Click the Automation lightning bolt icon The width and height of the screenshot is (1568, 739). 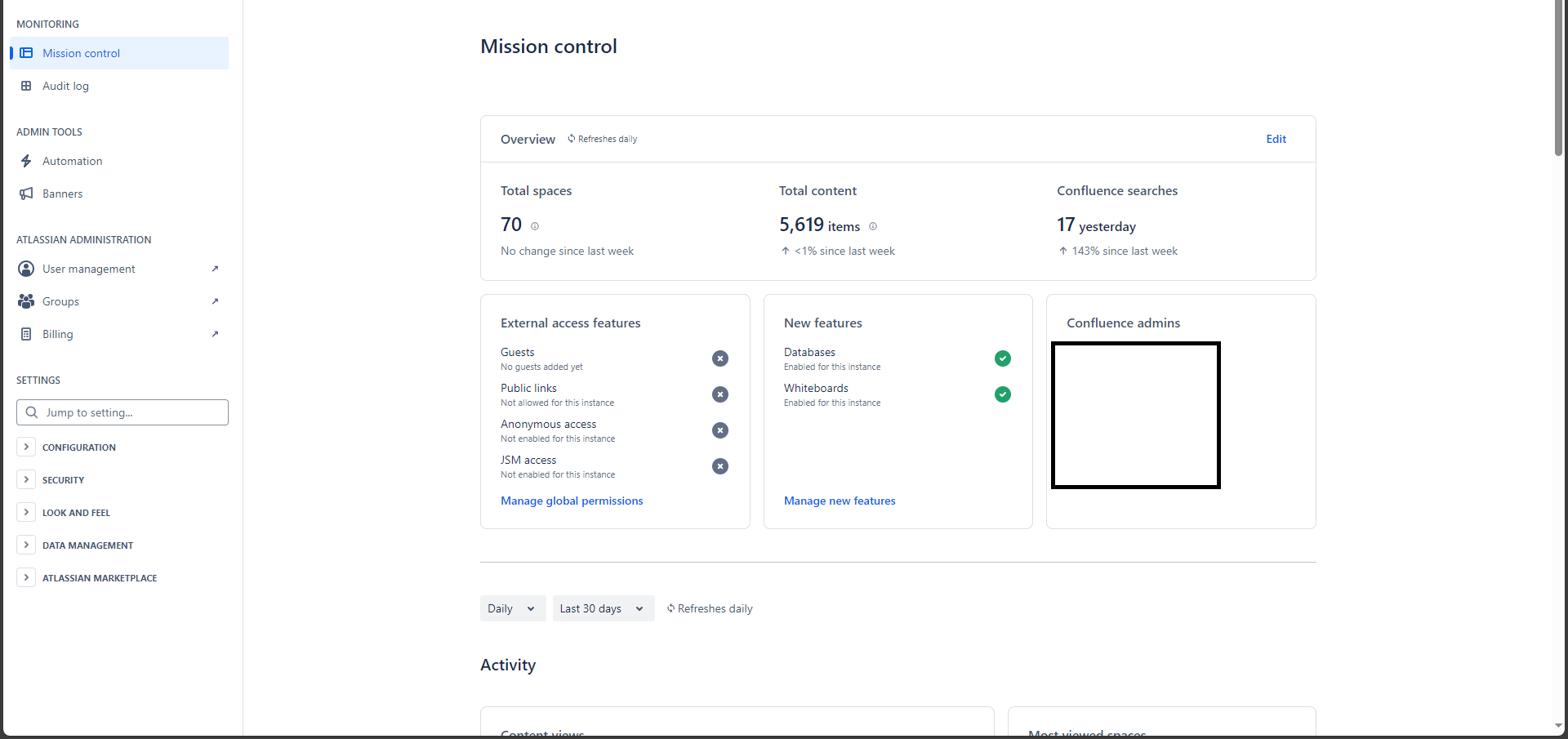click(x=26, y=161)
